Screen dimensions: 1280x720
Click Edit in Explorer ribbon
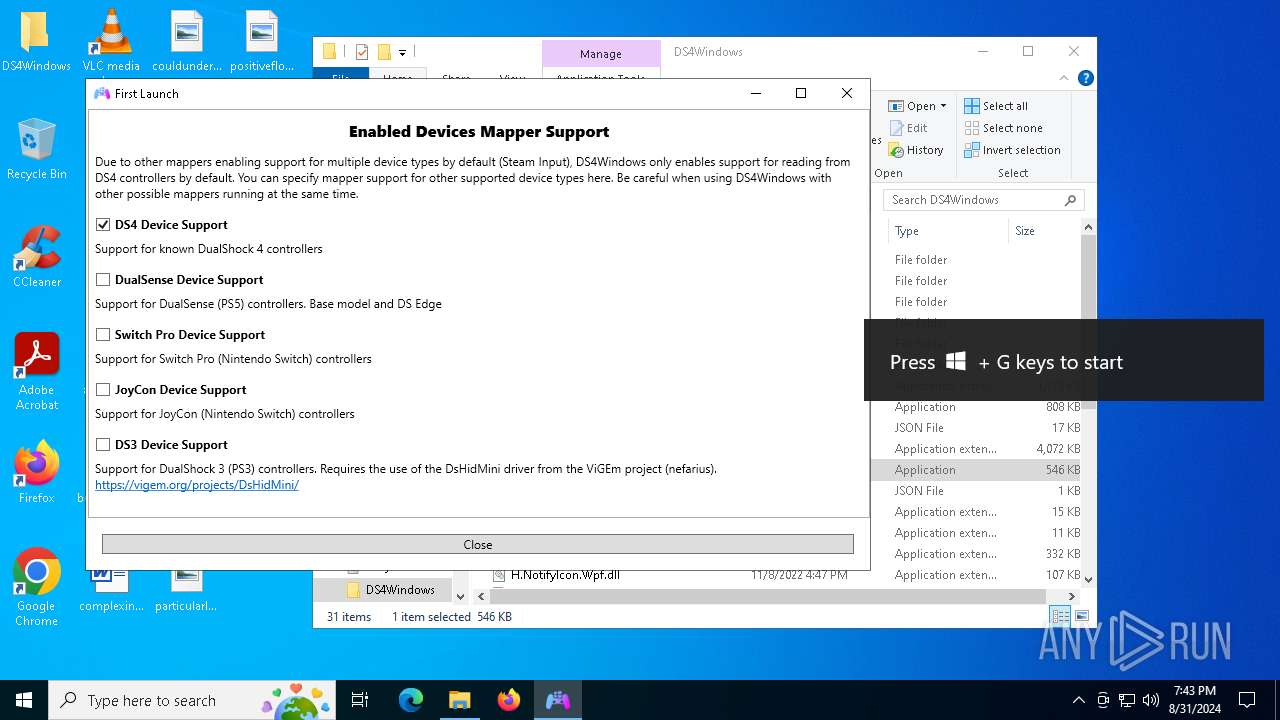coord(908,128)
